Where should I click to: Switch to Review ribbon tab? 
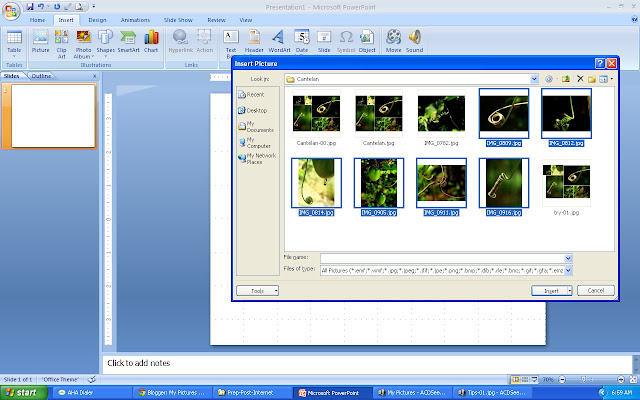[216, 20]
